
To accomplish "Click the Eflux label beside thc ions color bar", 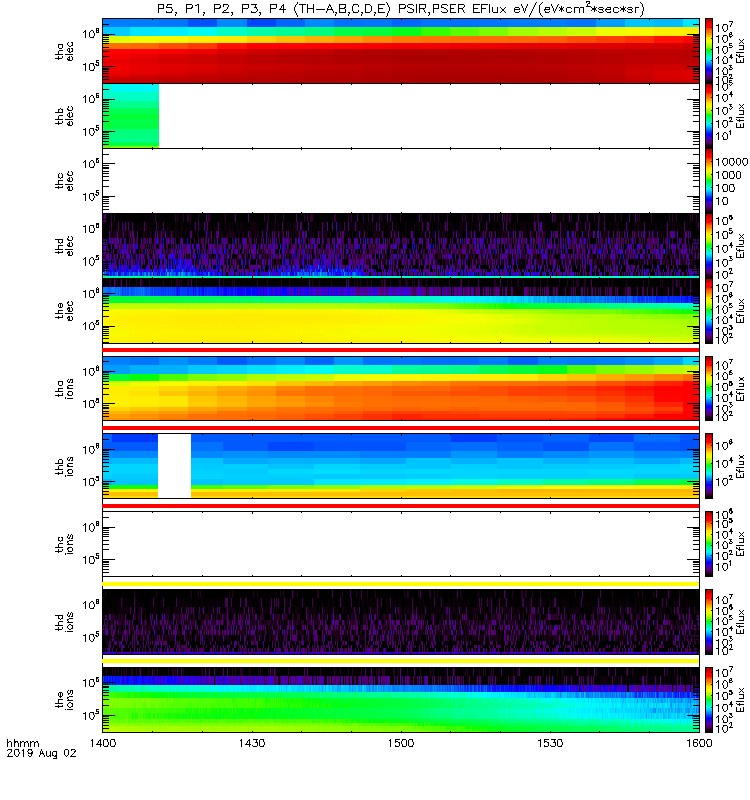I will coord(740,544).
